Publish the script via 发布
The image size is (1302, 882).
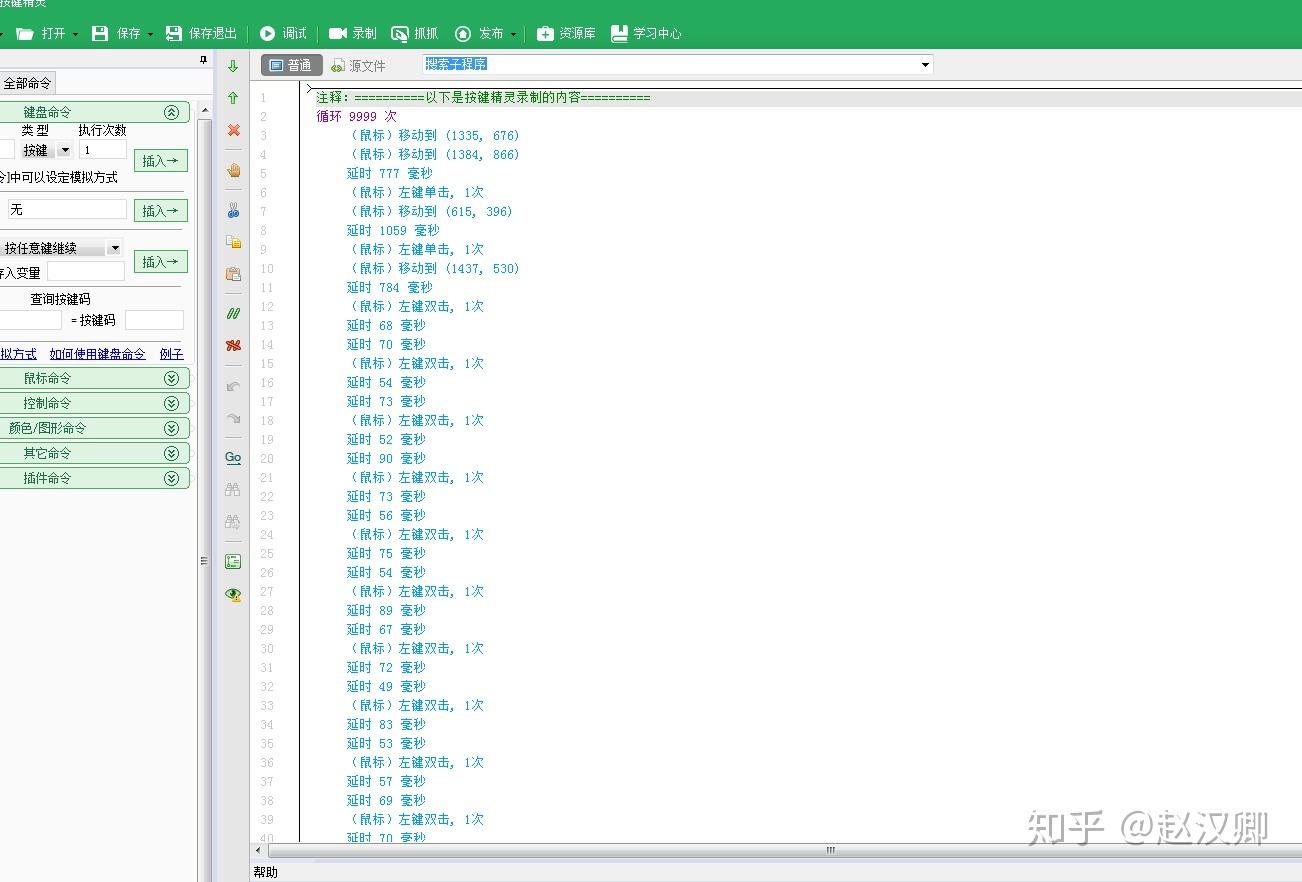coord(479,33)
